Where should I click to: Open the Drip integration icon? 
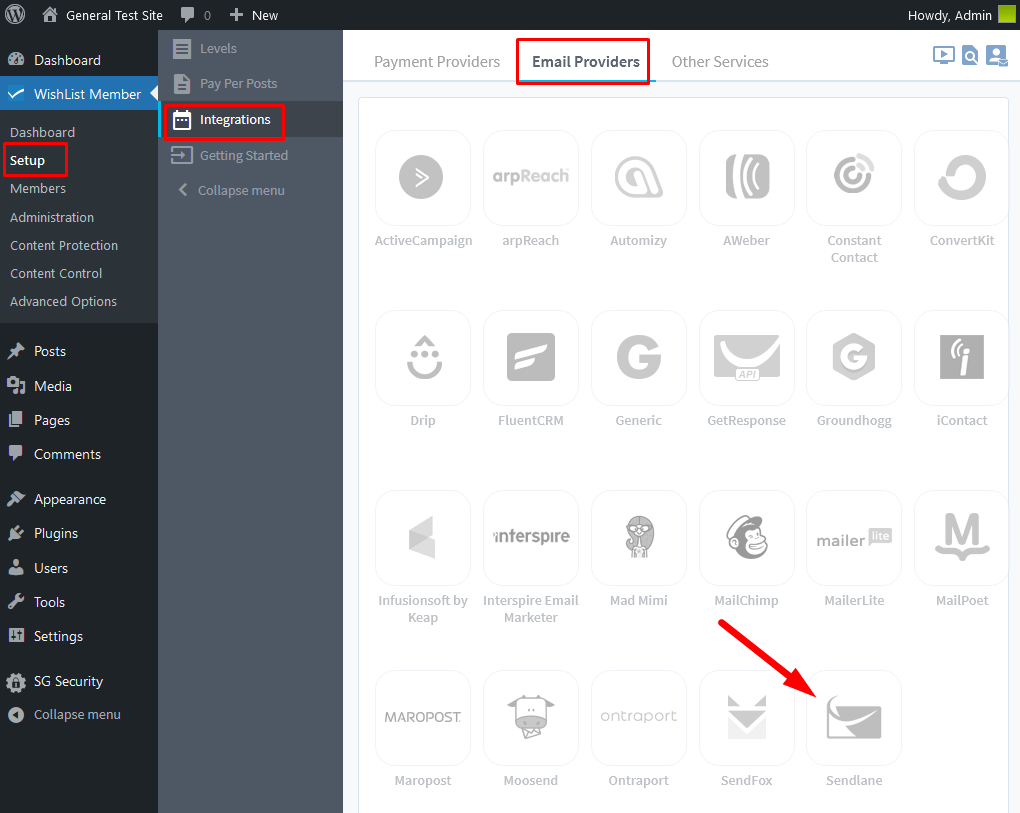(422, 358)
